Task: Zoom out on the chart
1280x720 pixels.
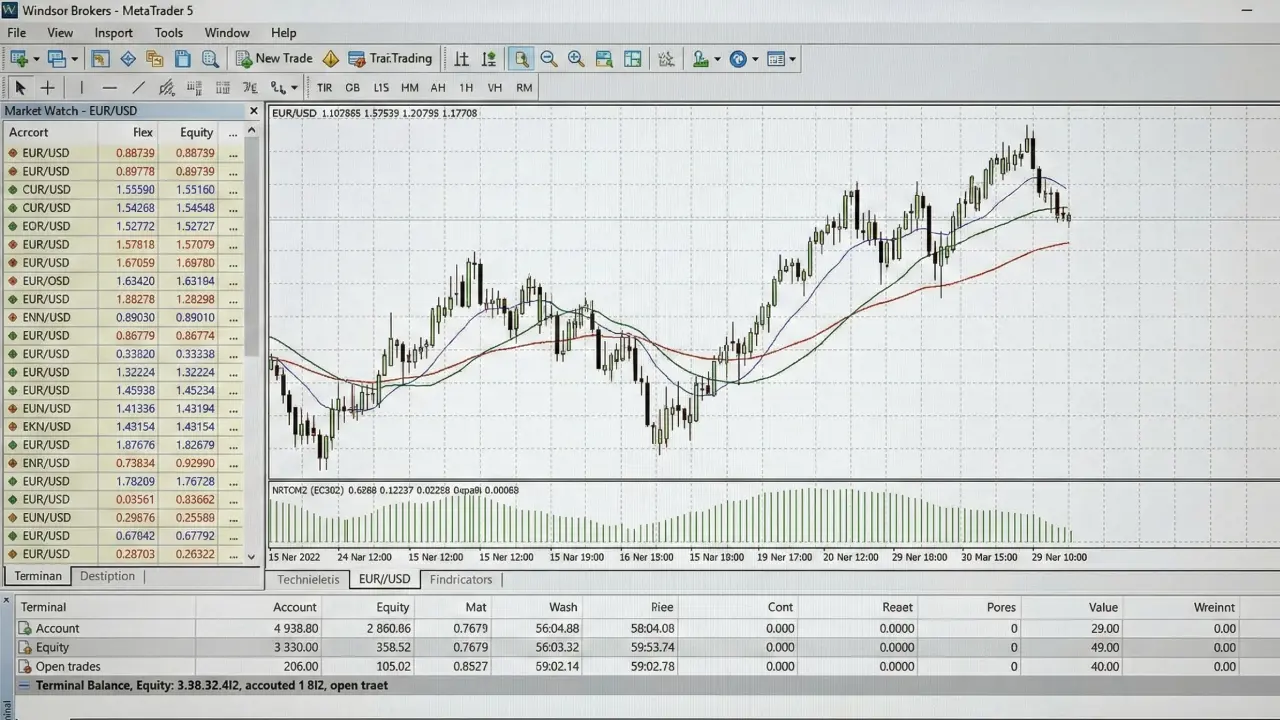Action: pos(549,58)
